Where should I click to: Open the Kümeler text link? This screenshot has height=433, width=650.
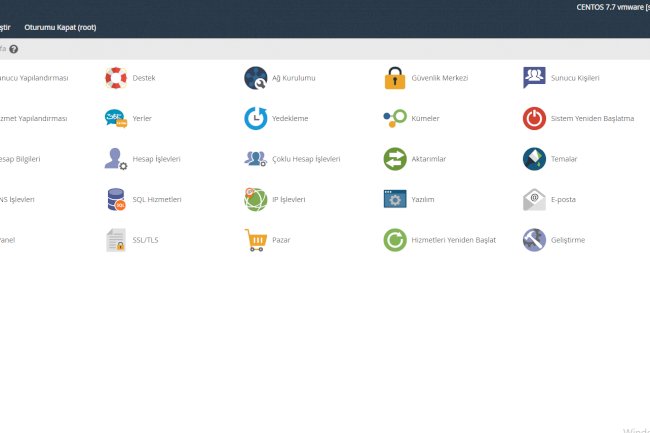425,119
